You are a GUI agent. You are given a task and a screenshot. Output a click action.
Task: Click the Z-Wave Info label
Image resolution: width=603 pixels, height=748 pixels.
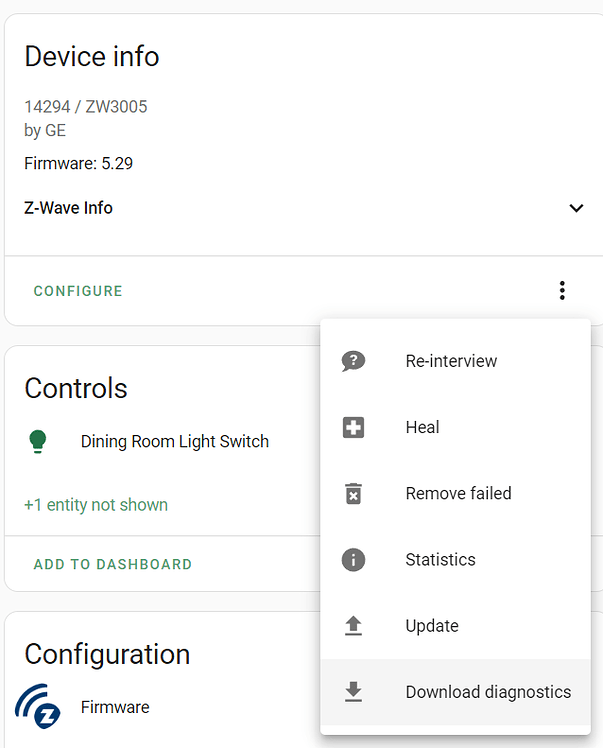pyautogui.click(x=68, y=208)
